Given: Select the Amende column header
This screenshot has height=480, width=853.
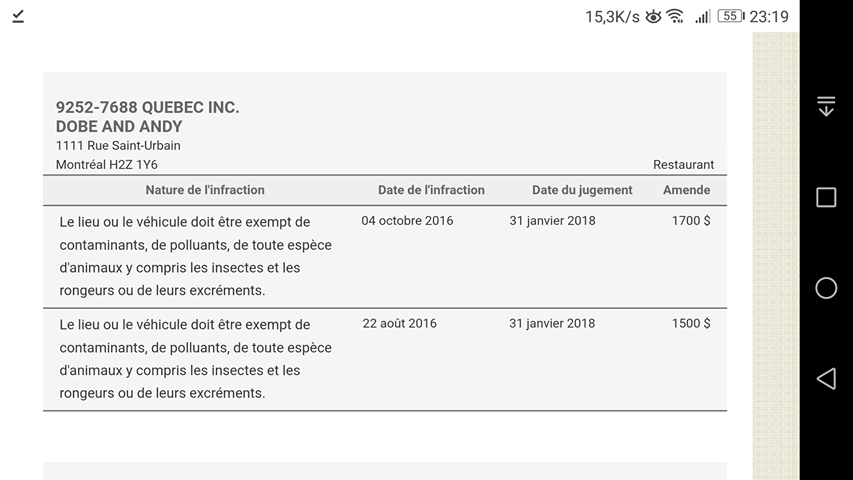Looking at the screenshot, I should 687,190.
